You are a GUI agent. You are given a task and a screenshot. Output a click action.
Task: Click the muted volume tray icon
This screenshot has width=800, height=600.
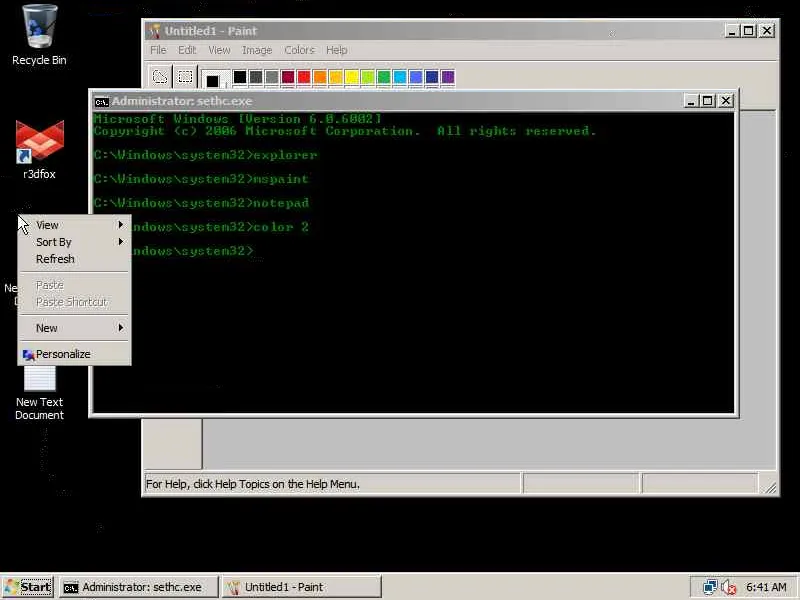pos(729,587)
